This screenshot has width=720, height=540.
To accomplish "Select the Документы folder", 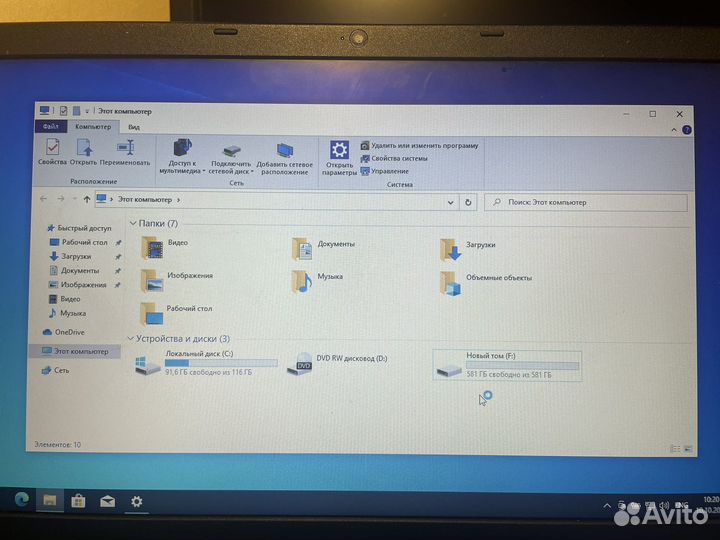I will click(323, 249).
